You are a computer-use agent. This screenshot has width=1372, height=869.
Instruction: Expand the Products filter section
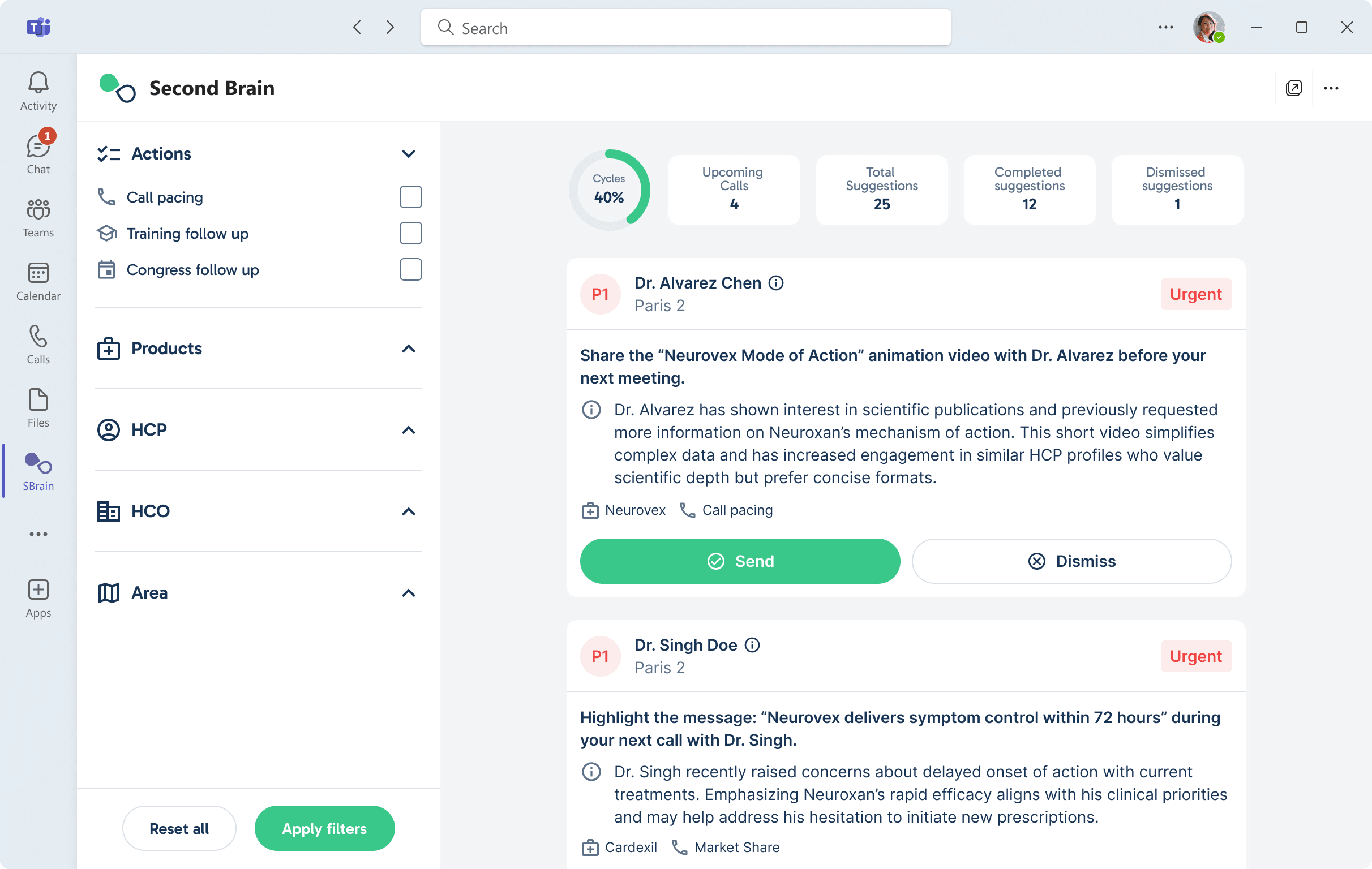pos(409,349)
